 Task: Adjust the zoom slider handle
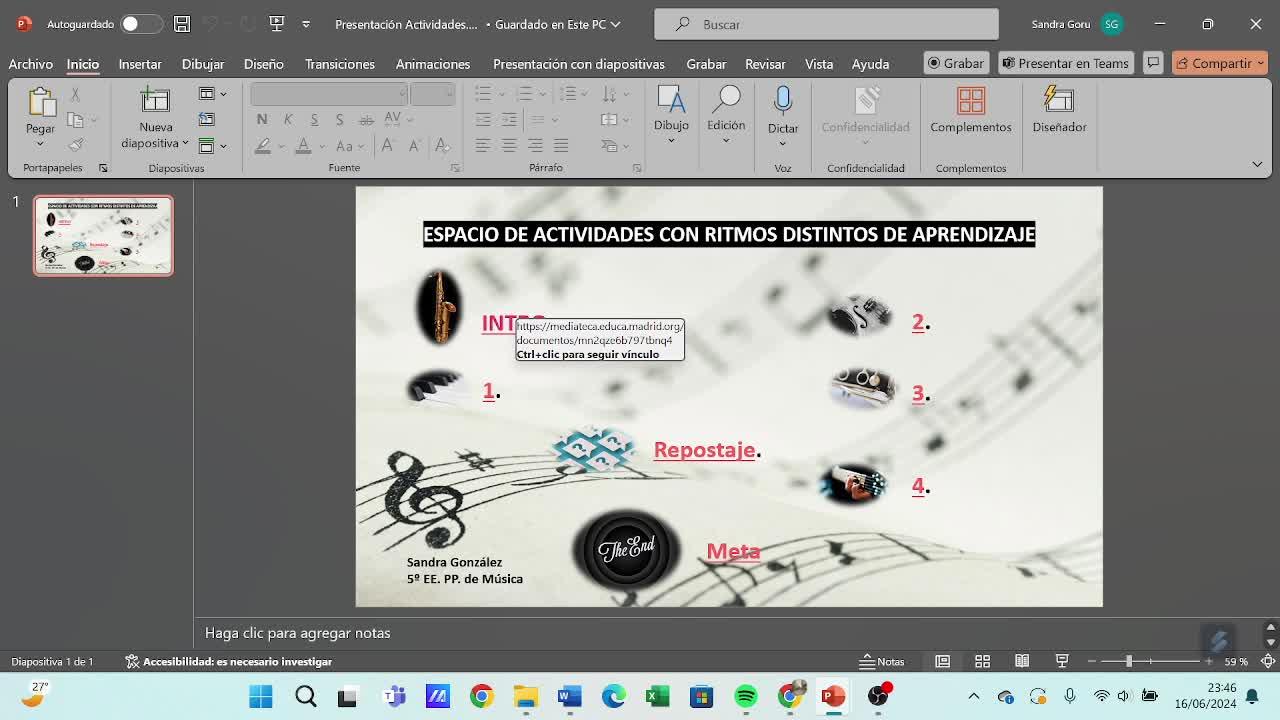(x=1128, y=661)
